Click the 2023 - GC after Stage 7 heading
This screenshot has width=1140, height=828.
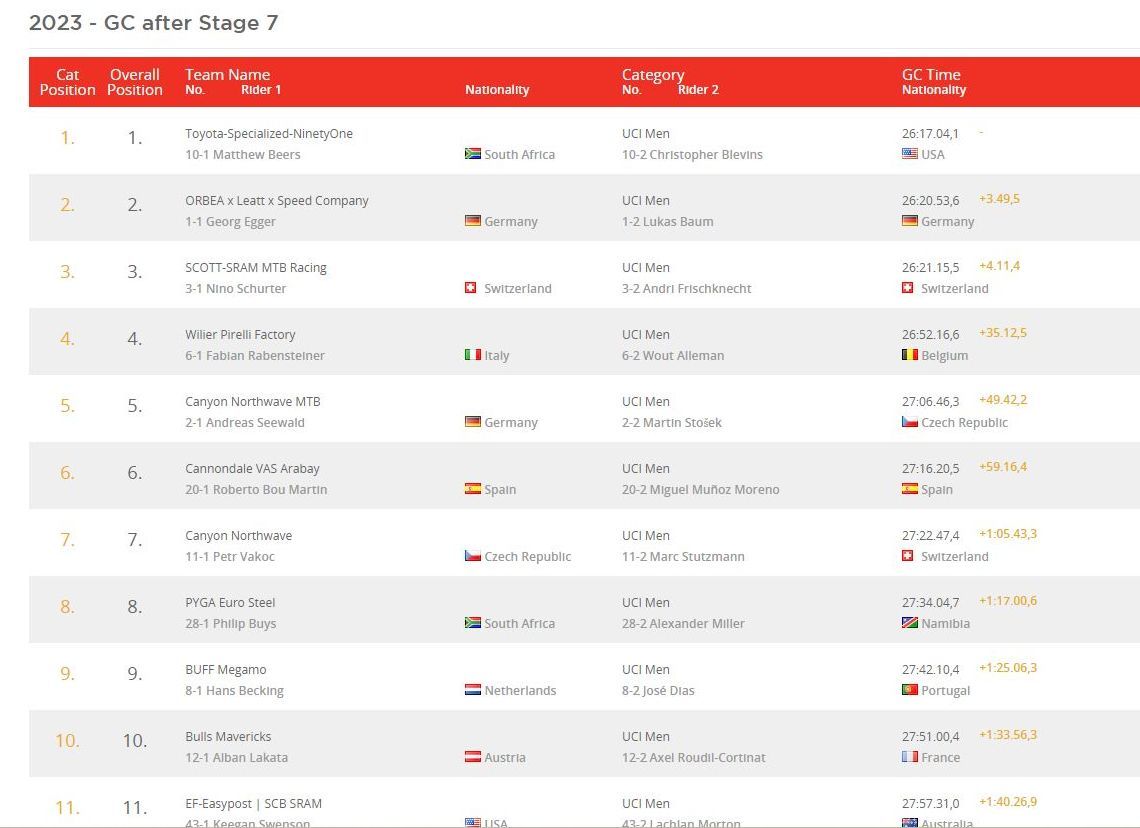click(x=153, y=23)
